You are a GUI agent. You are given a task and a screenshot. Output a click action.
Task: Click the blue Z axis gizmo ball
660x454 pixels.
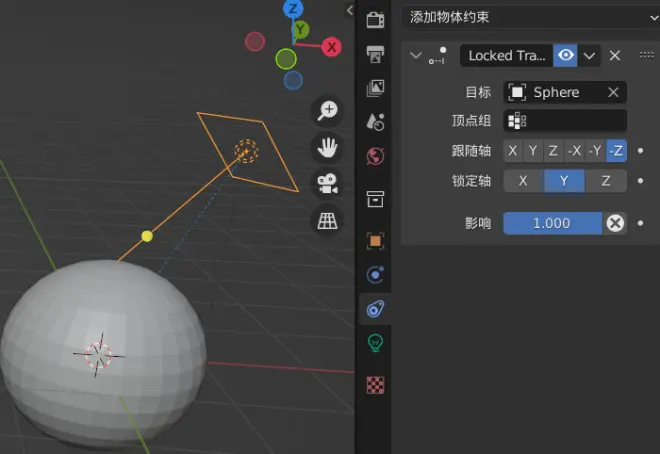point(293,8)
